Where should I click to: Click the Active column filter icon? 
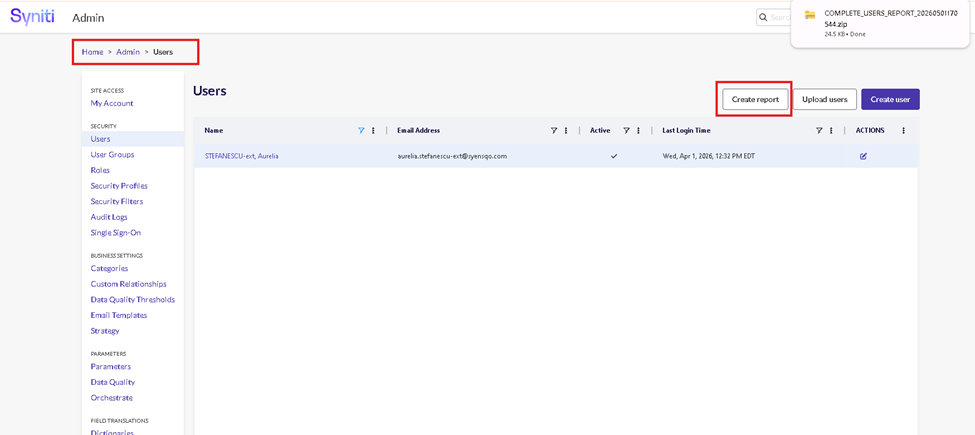click(x=626, y=131)
